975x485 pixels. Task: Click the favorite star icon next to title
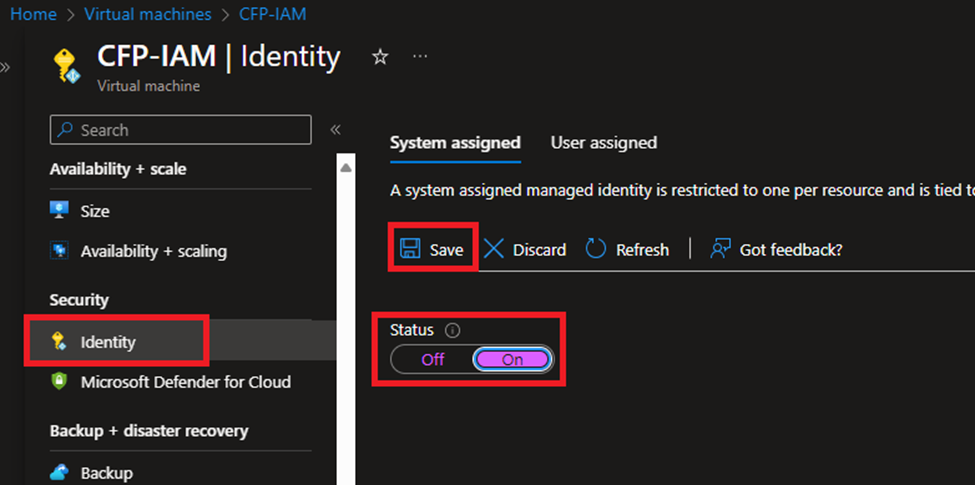click(380, 58)
